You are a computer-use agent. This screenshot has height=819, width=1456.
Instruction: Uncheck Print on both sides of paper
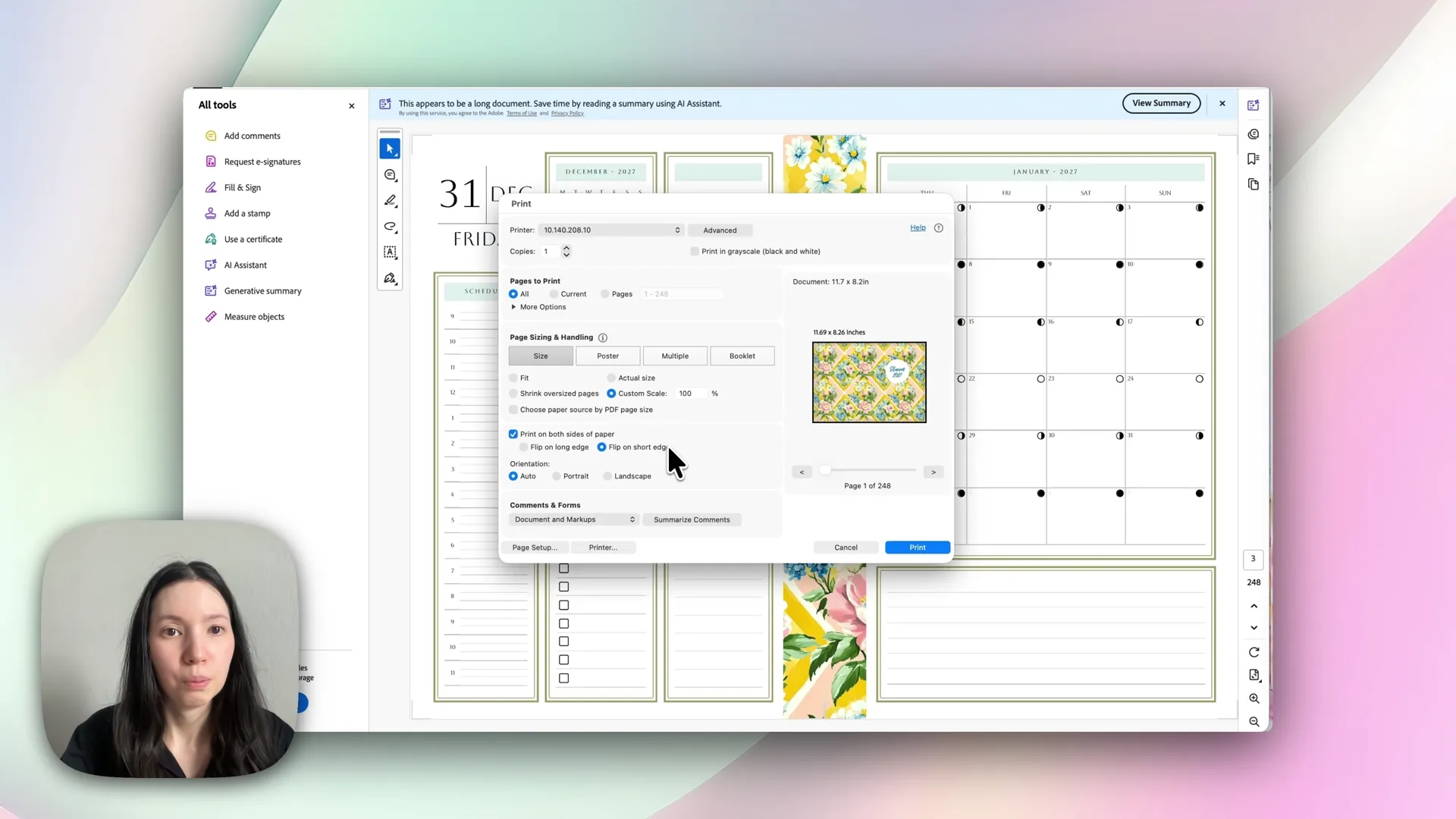tap(513, 435)
